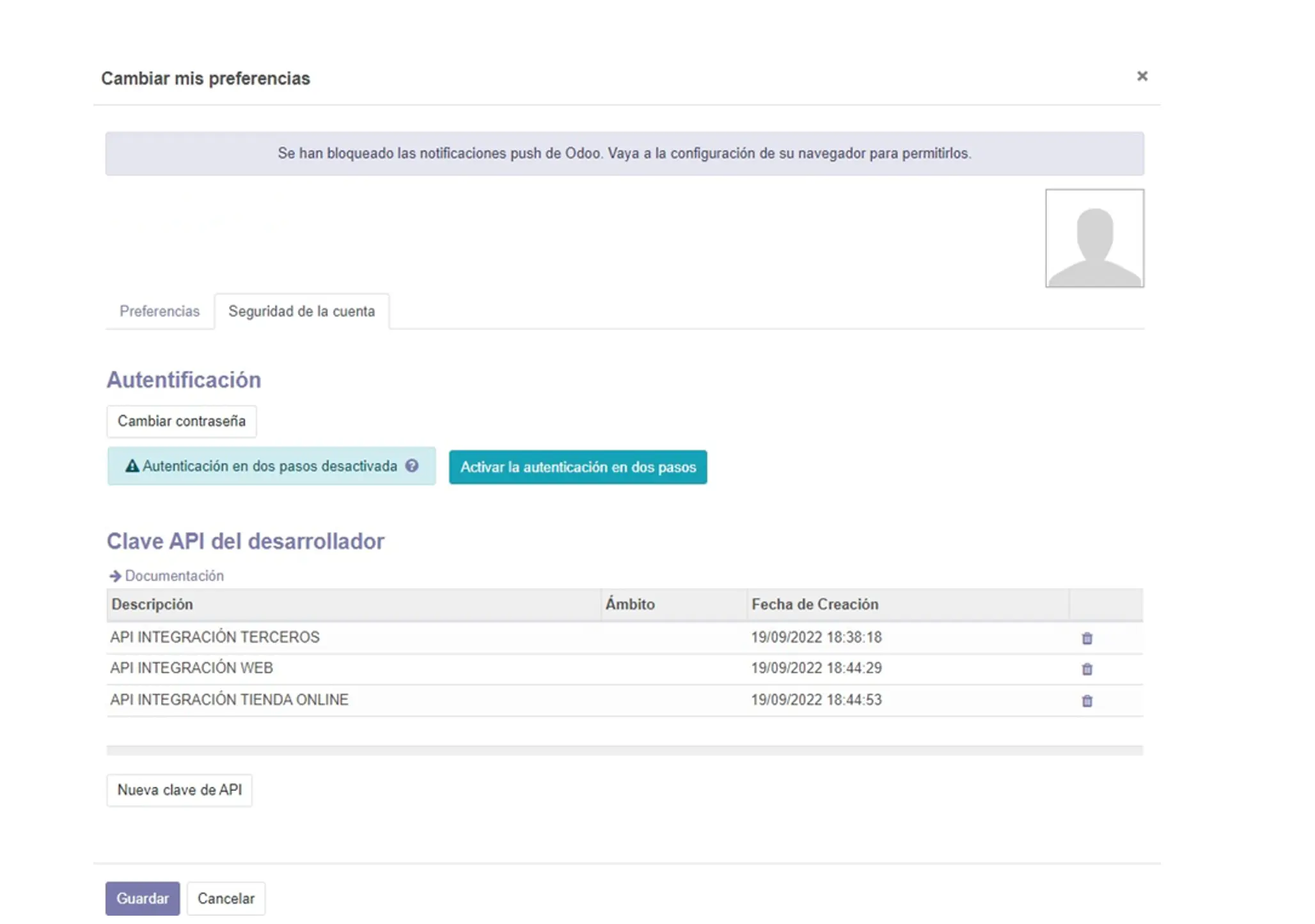
Task: Switch to the Preferencias tab
Action: pos(159,311)
